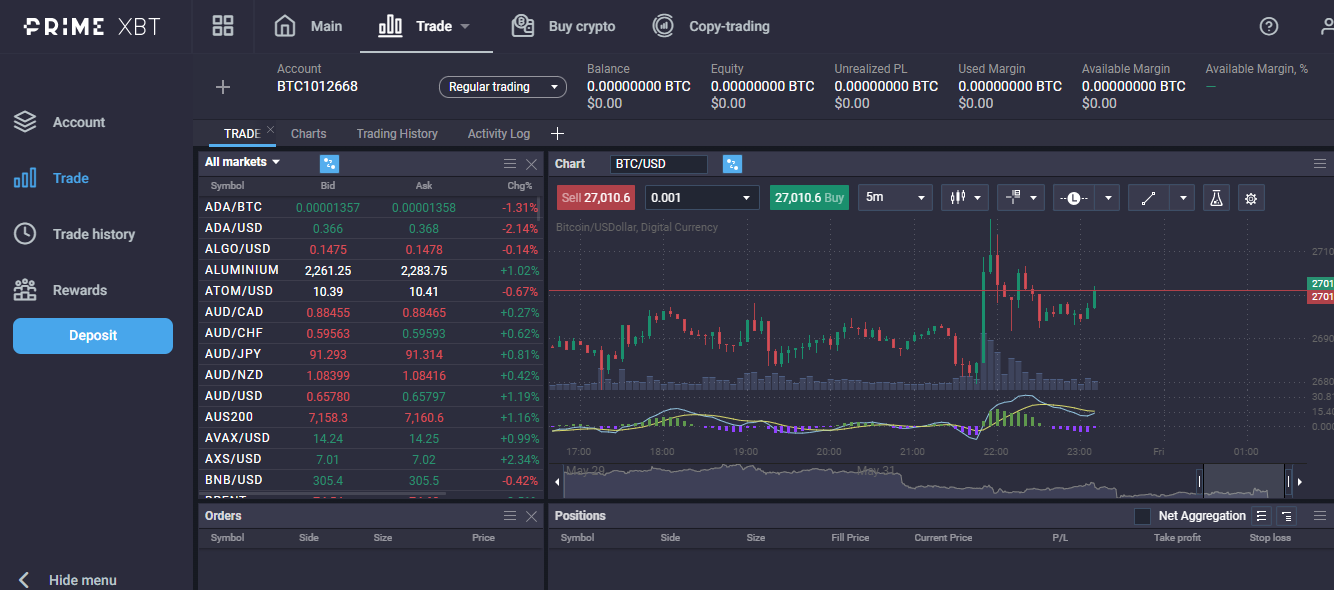Expand the chart type dropdown arrow
Image resolution: width=1334 pixels, height=590 pixels.
pos(980,197)
